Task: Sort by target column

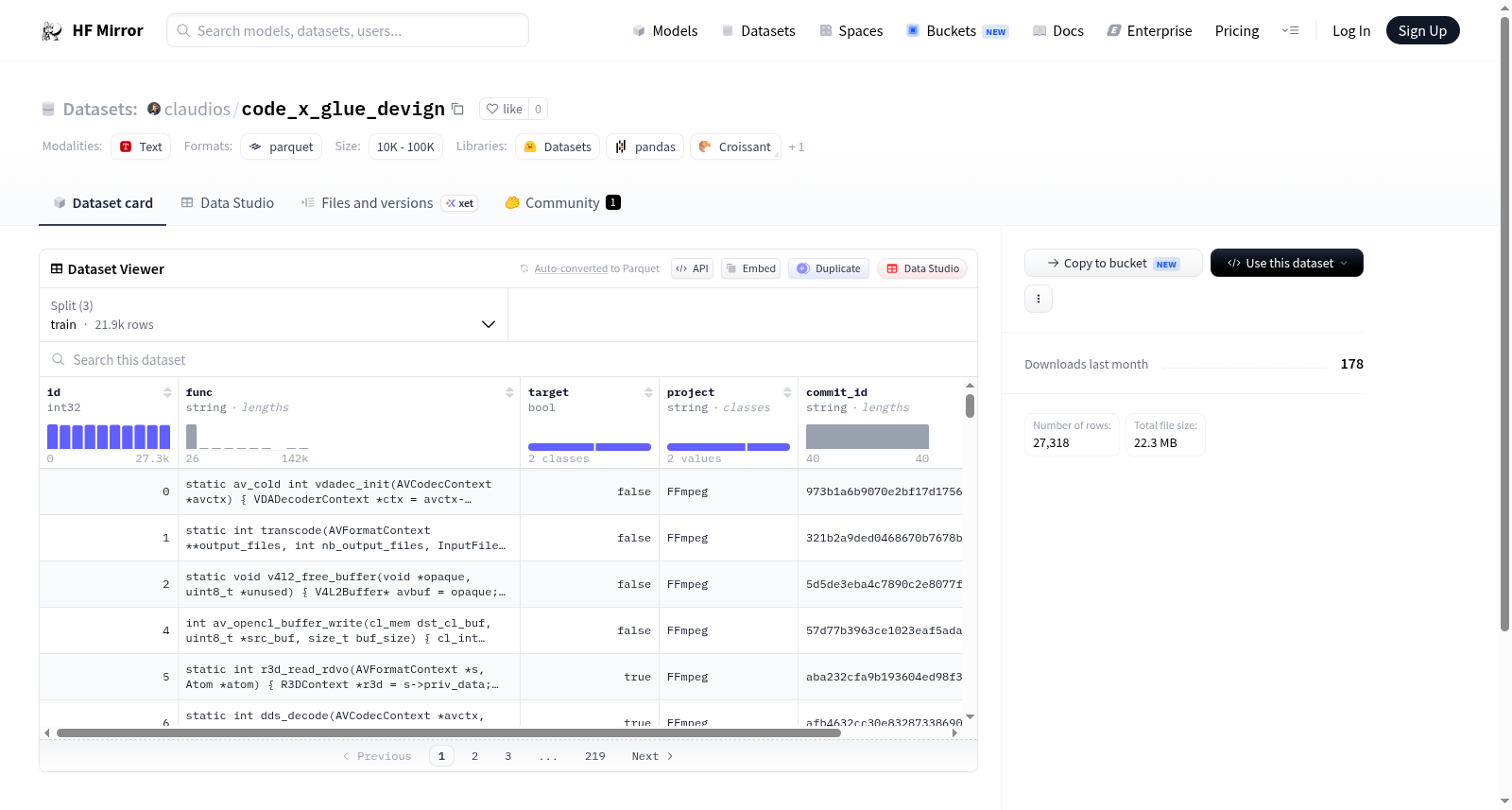Action: tap(648, 392)
